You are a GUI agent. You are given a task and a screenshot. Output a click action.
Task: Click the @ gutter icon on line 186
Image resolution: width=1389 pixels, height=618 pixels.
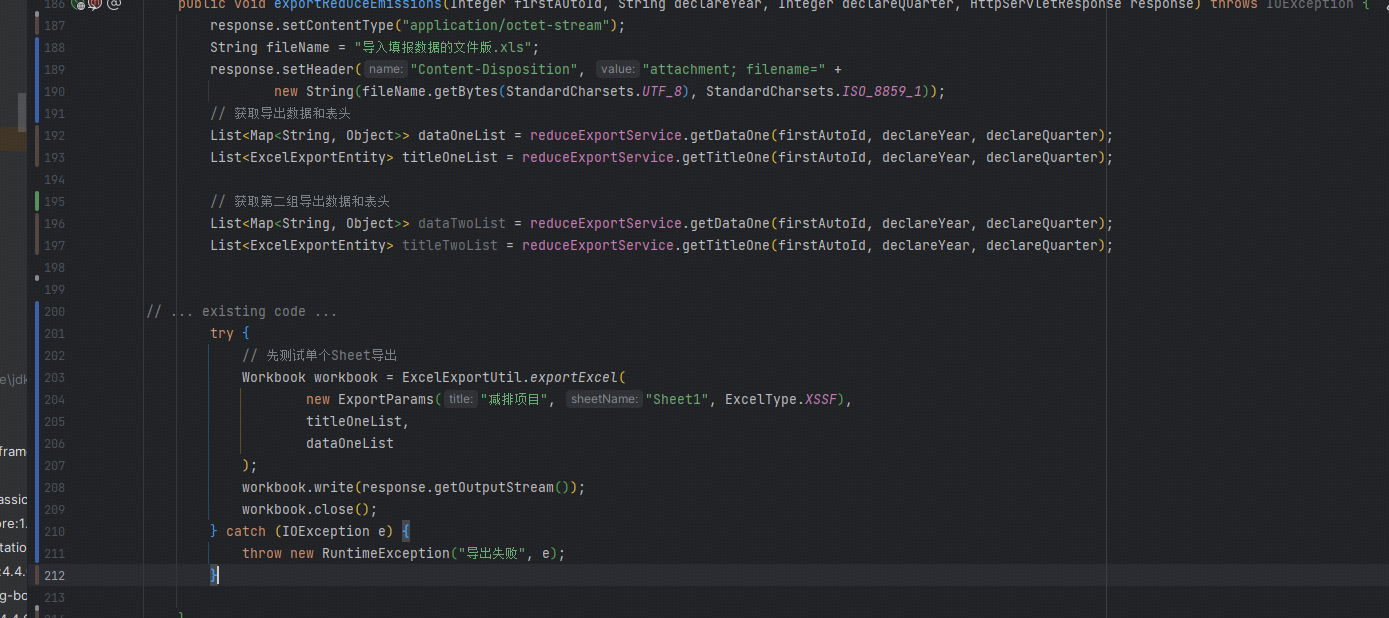coord(113,5)
